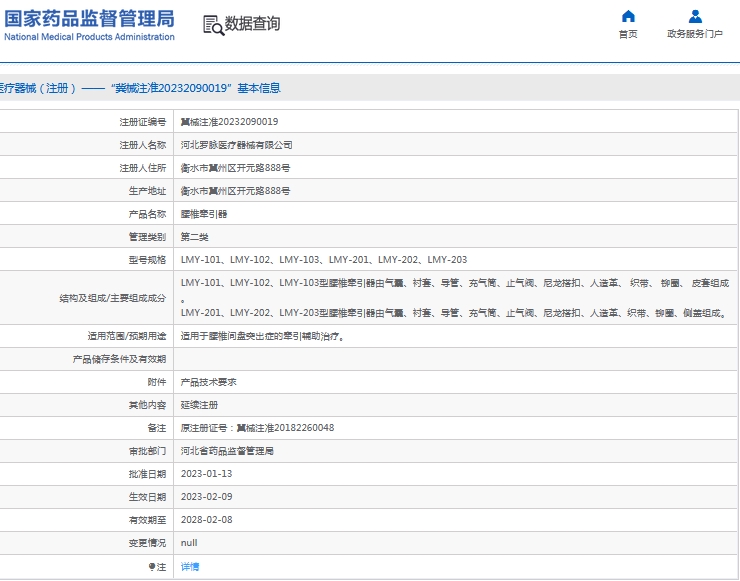This screenshot has height=581, width=740.
Task: Click the 首页 label
Action: (628, 34)
